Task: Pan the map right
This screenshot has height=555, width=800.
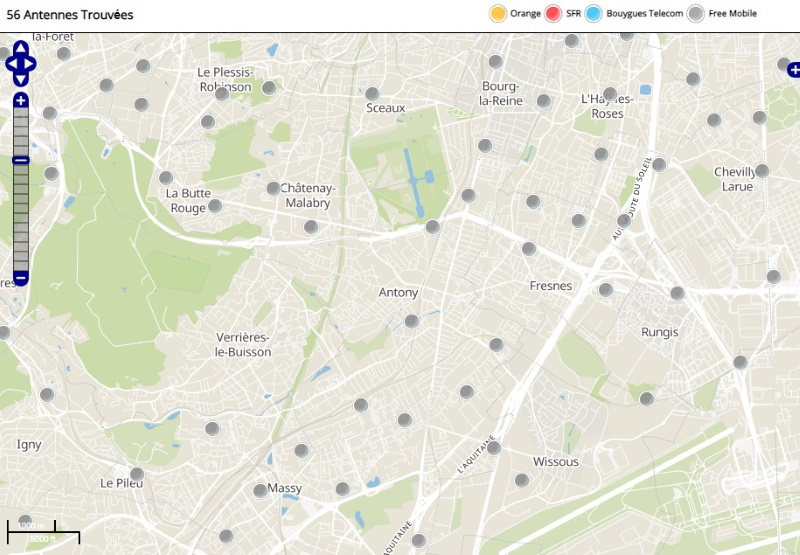Action: [31, 65]
